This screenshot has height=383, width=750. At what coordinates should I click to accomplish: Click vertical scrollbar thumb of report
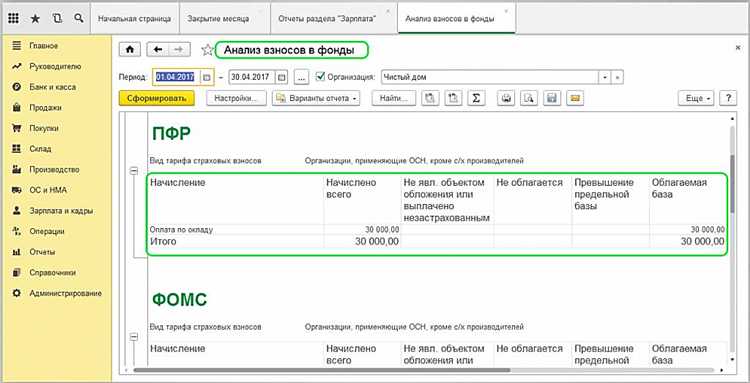click(732, 184)
